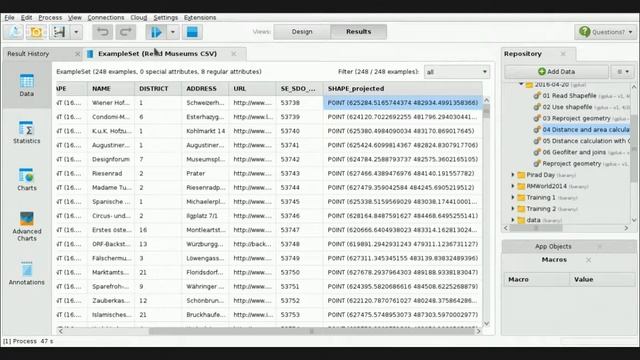
Task: Open the Settings menu
Action: [x=165, y=18]
